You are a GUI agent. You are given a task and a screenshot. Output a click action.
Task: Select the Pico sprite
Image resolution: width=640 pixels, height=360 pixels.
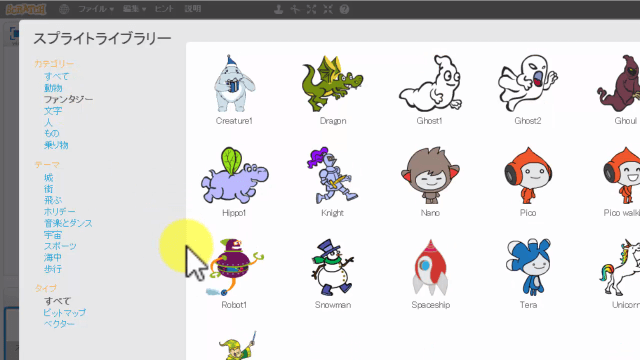[528, 182]
